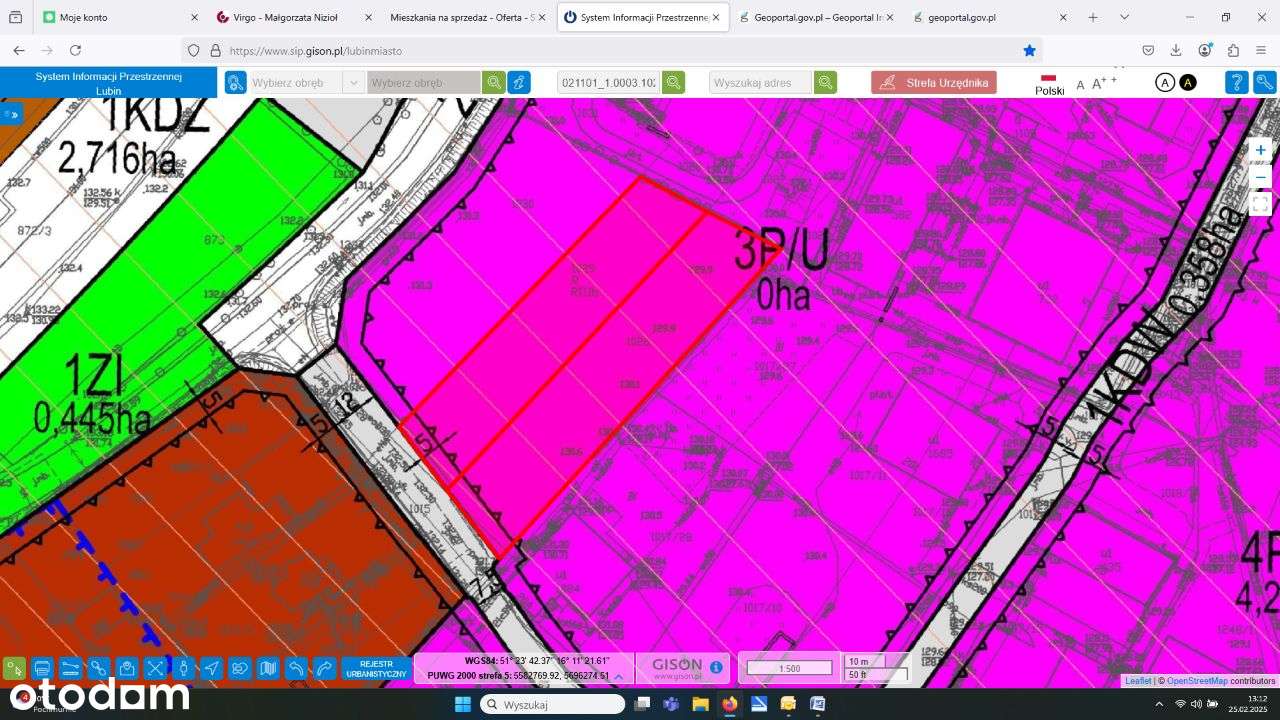Click the 'Rejestr Urbanistyczny' button
Image resolution: width=1280 pixels, height=720 pixels.
[x=376, y=668]
